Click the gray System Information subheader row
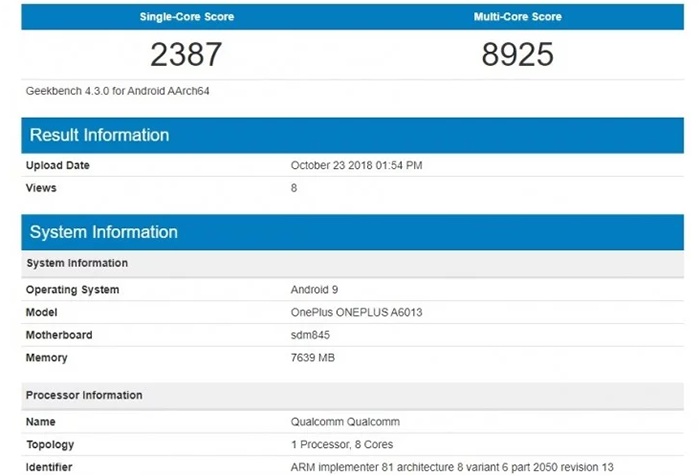This screenshot has width=700, height=475. pos(353,263)
